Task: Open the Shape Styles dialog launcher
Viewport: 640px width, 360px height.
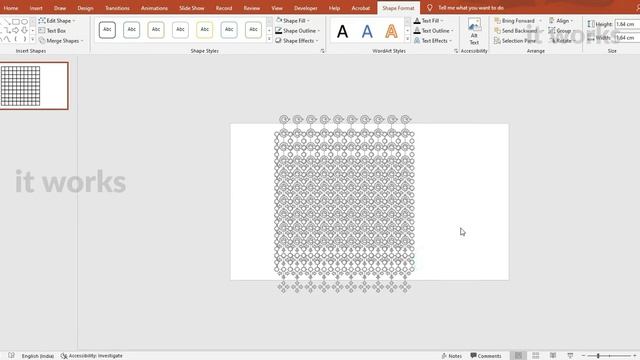Action: pos(322,51)
